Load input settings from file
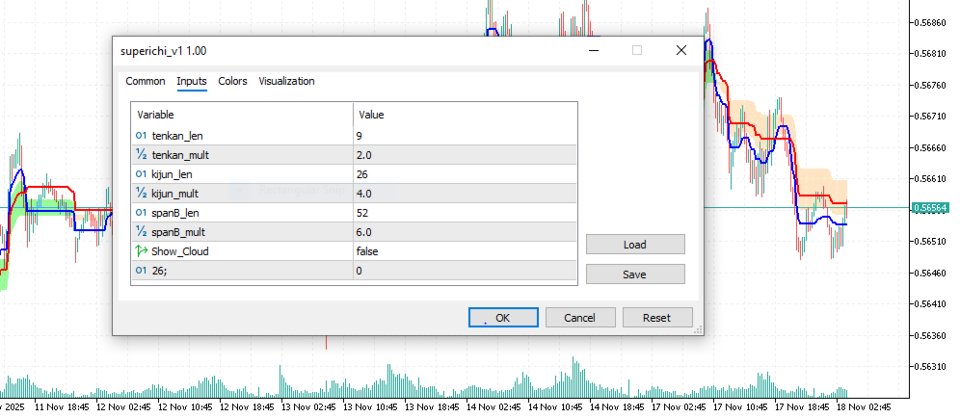Image resolution: width=960 pixels, height=418 pixels. 635,244
